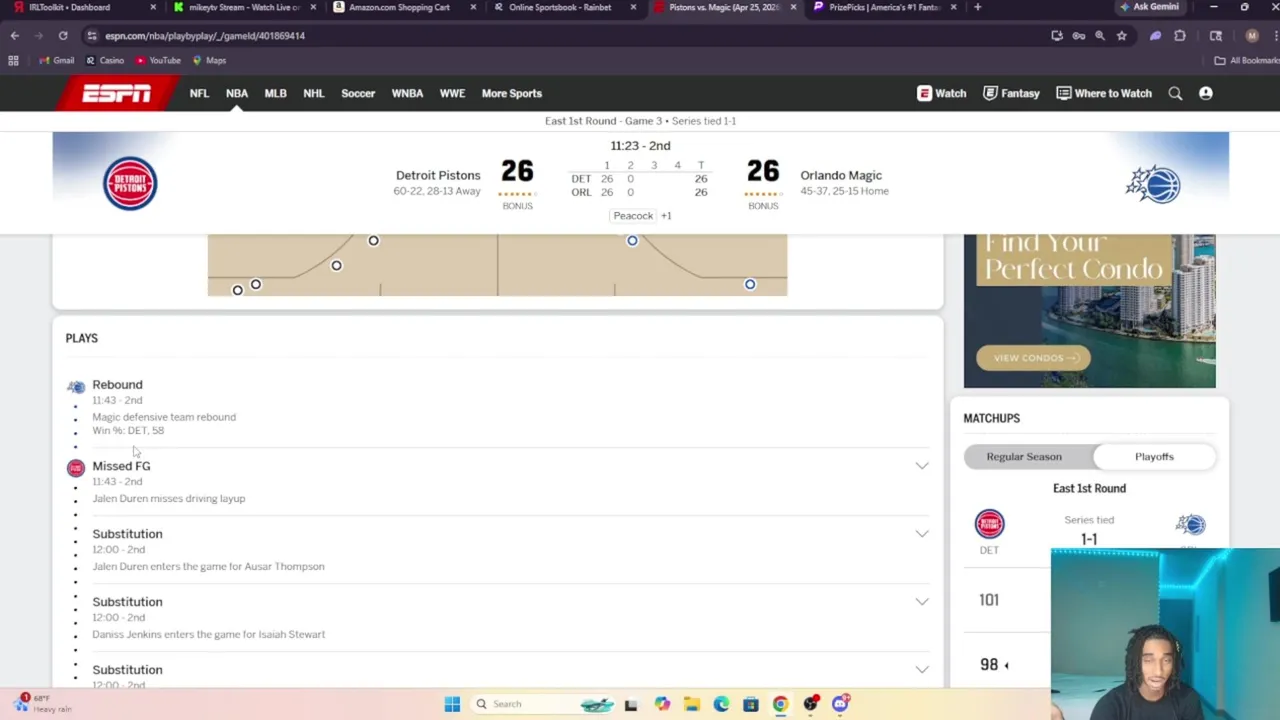Click Ask Gemini button
The width and height of the screenshot is (1280, 720).
click(1150, 7)
